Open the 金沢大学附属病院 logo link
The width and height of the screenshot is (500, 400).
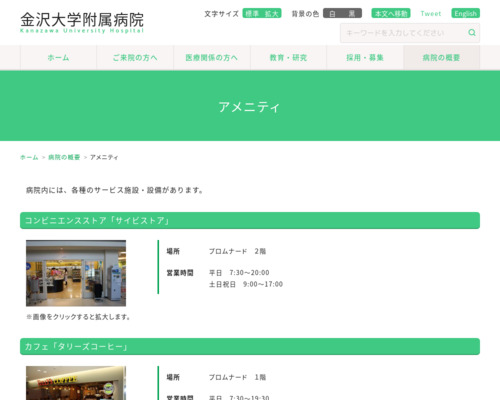tap(82, 22)
